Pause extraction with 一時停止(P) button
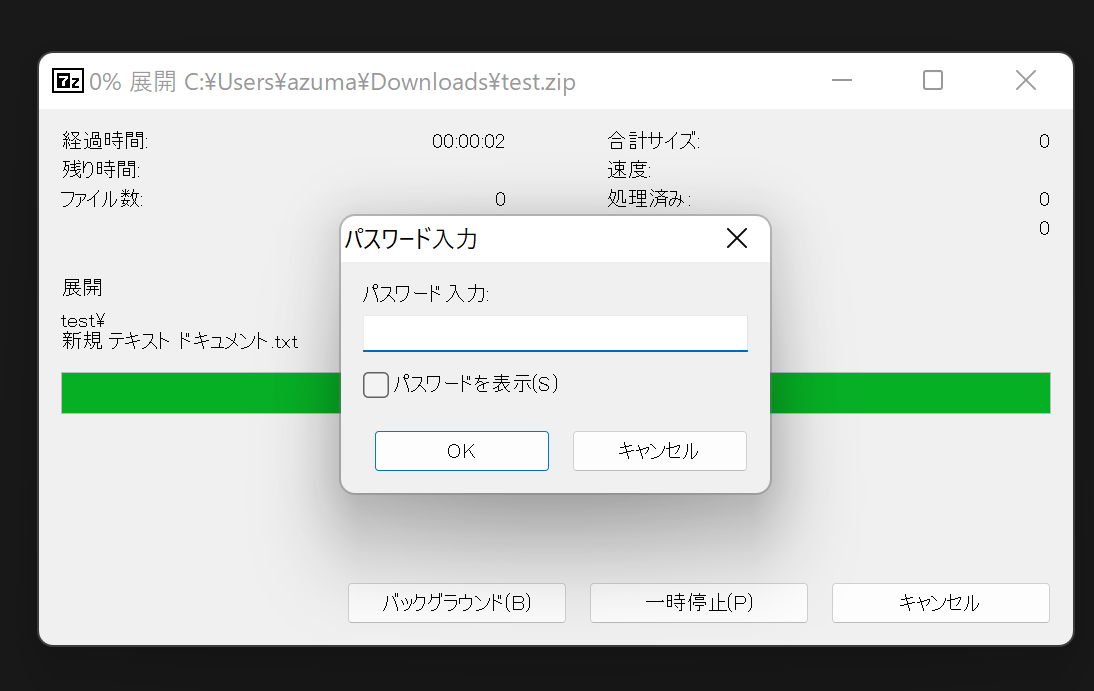The image size is (1094, 691). (698, 603)
